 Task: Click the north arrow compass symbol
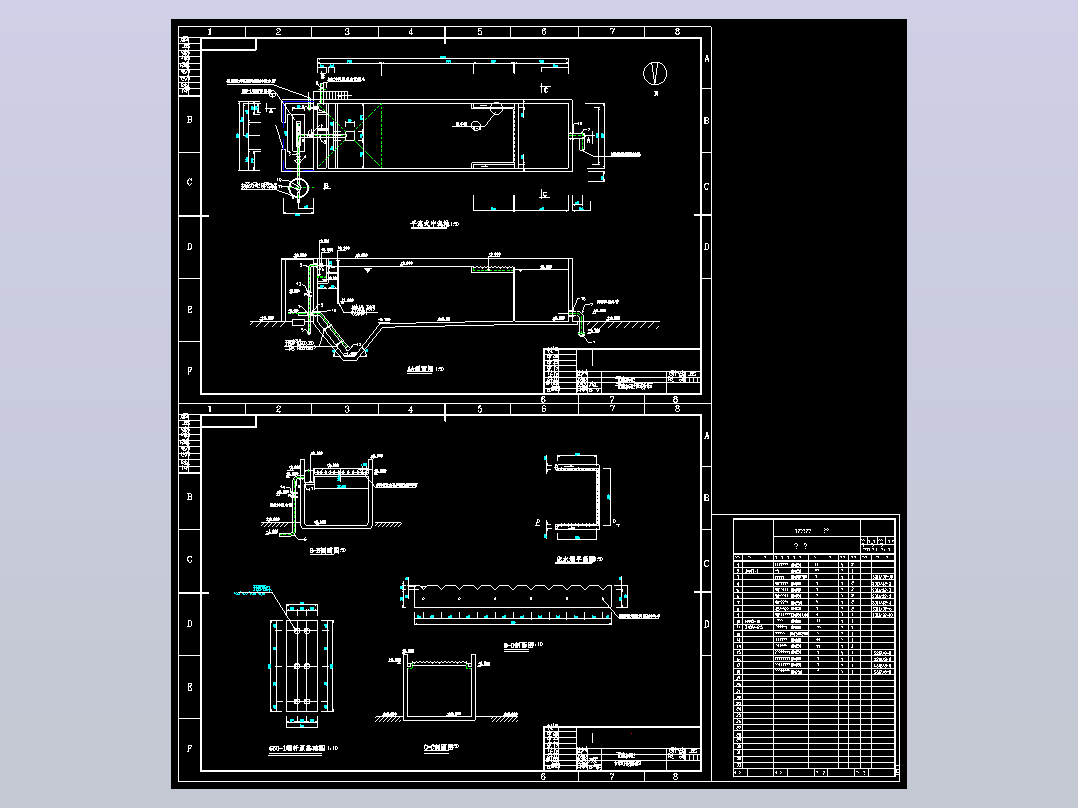[x=654, y=73]
